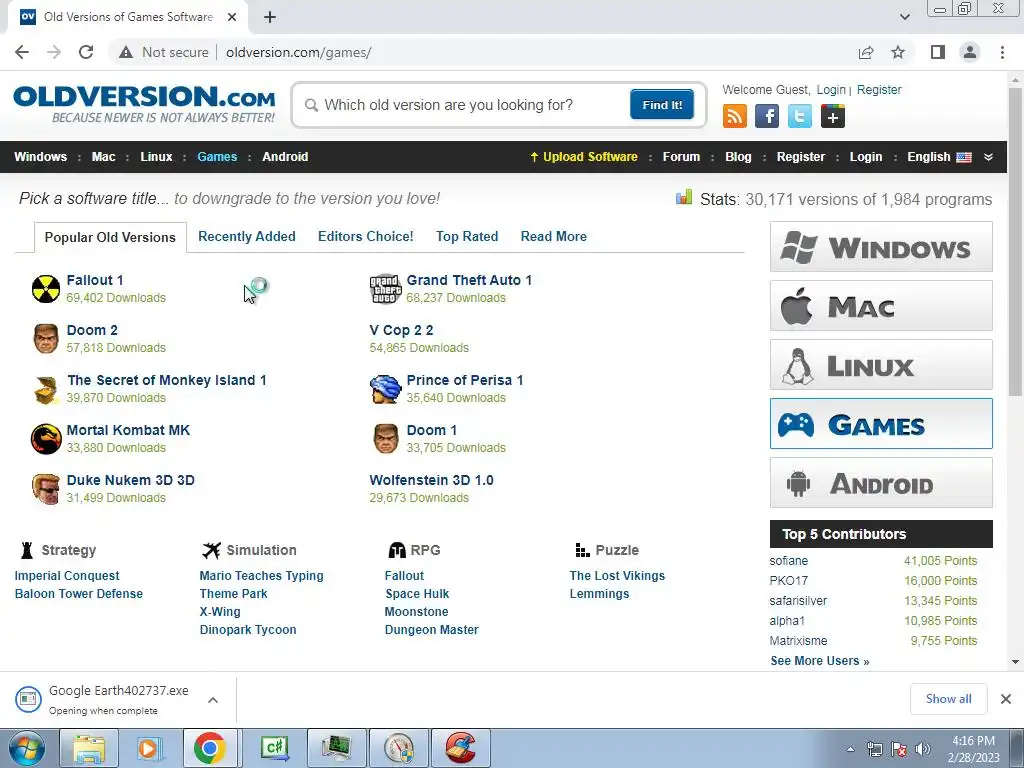This screenshot has width=1024, height=768.
Task: Switch to the Recently Added tab
Action: 247,236
